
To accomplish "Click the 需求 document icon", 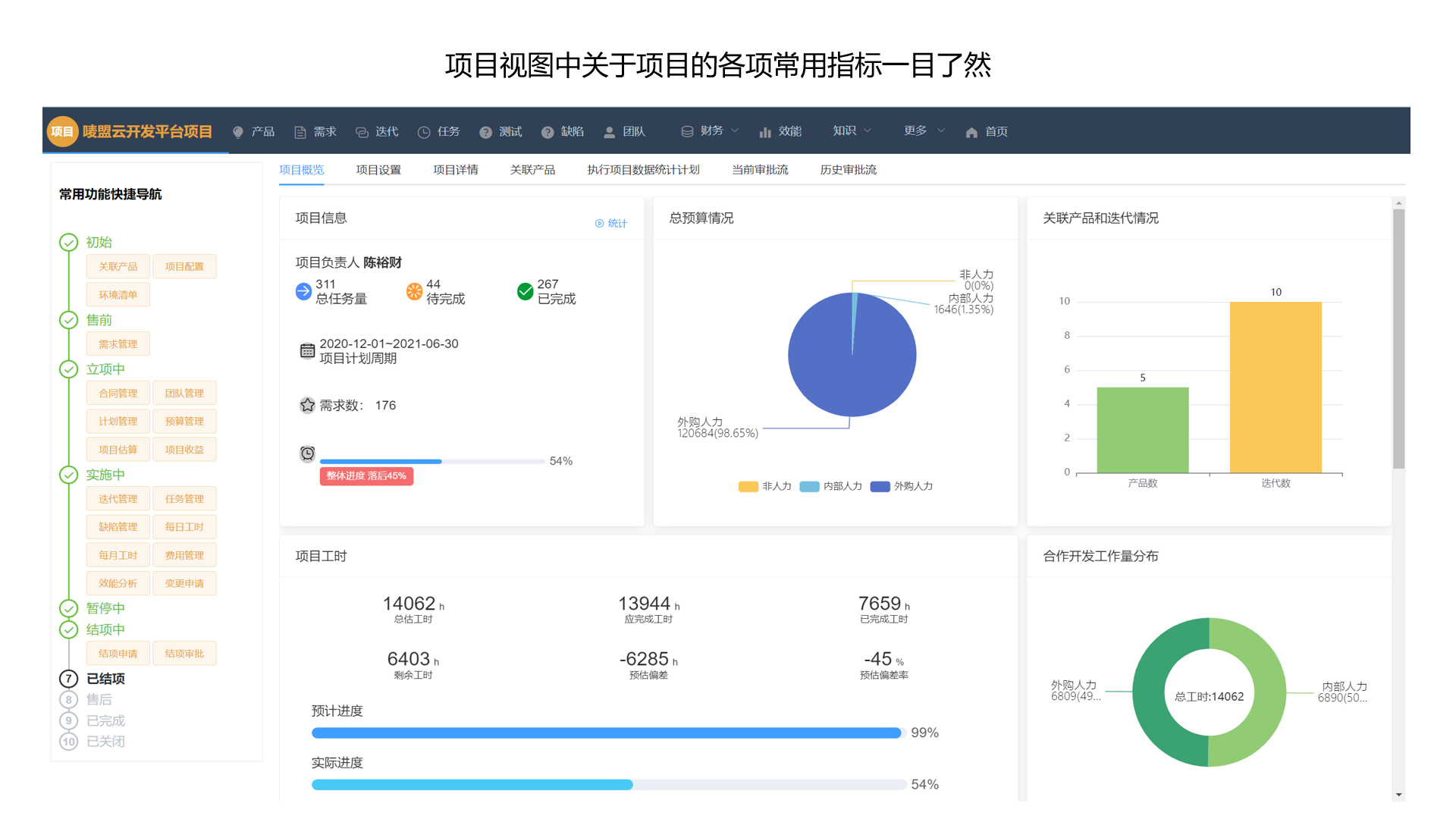I will (300, 132).
